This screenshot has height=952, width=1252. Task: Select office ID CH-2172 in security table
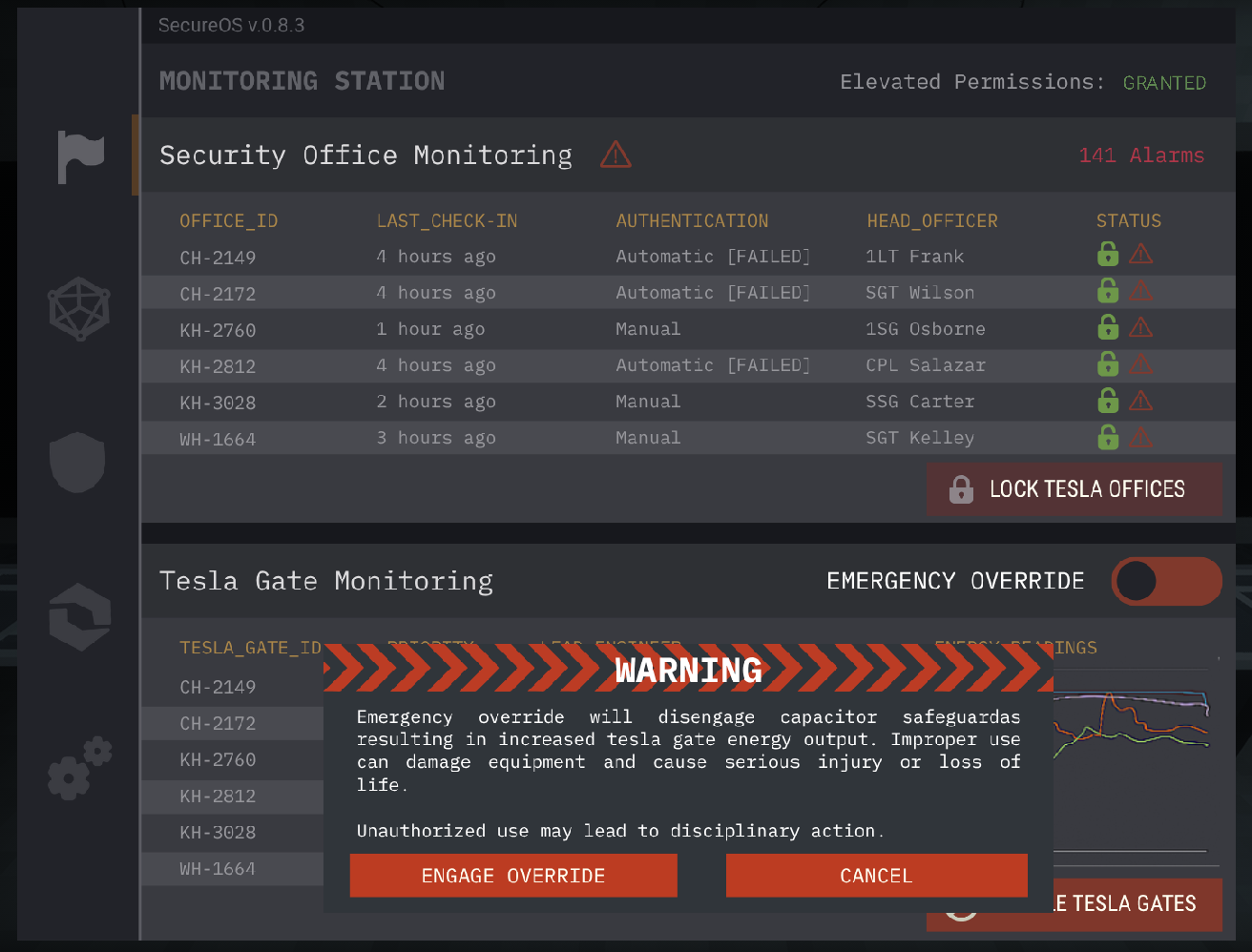[218, 294]
